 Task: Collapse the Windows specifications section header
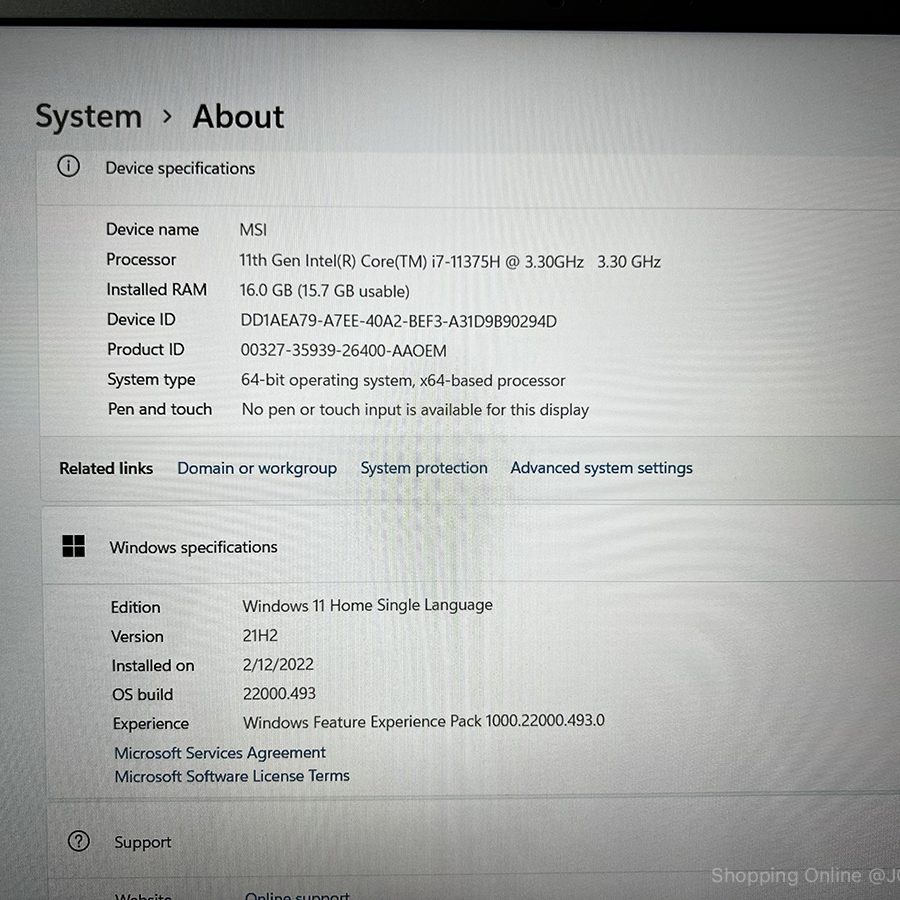tap(471, 545)
